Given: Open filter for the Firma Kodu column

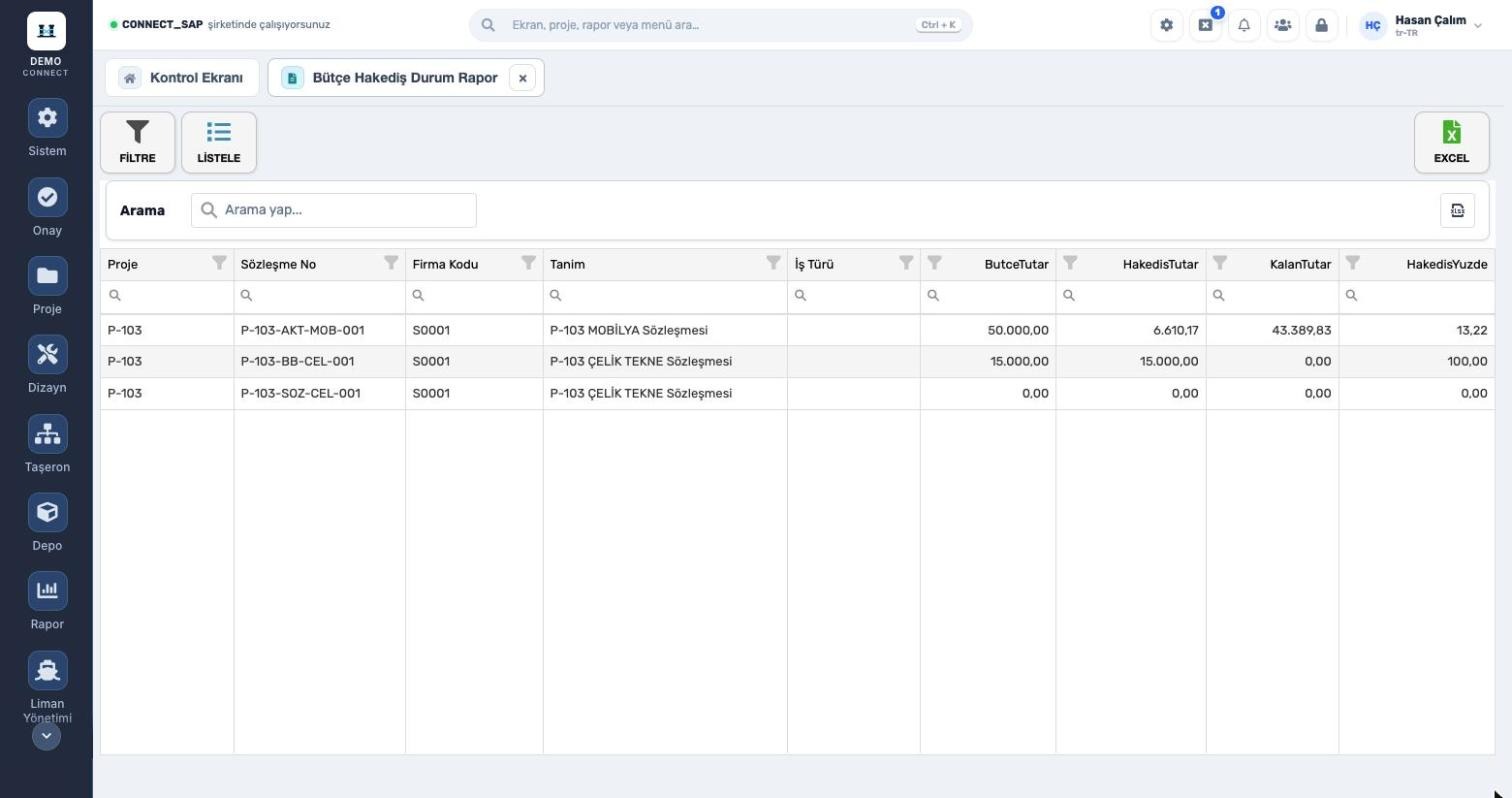Looking at the screenshot, I should coord(528,263).
